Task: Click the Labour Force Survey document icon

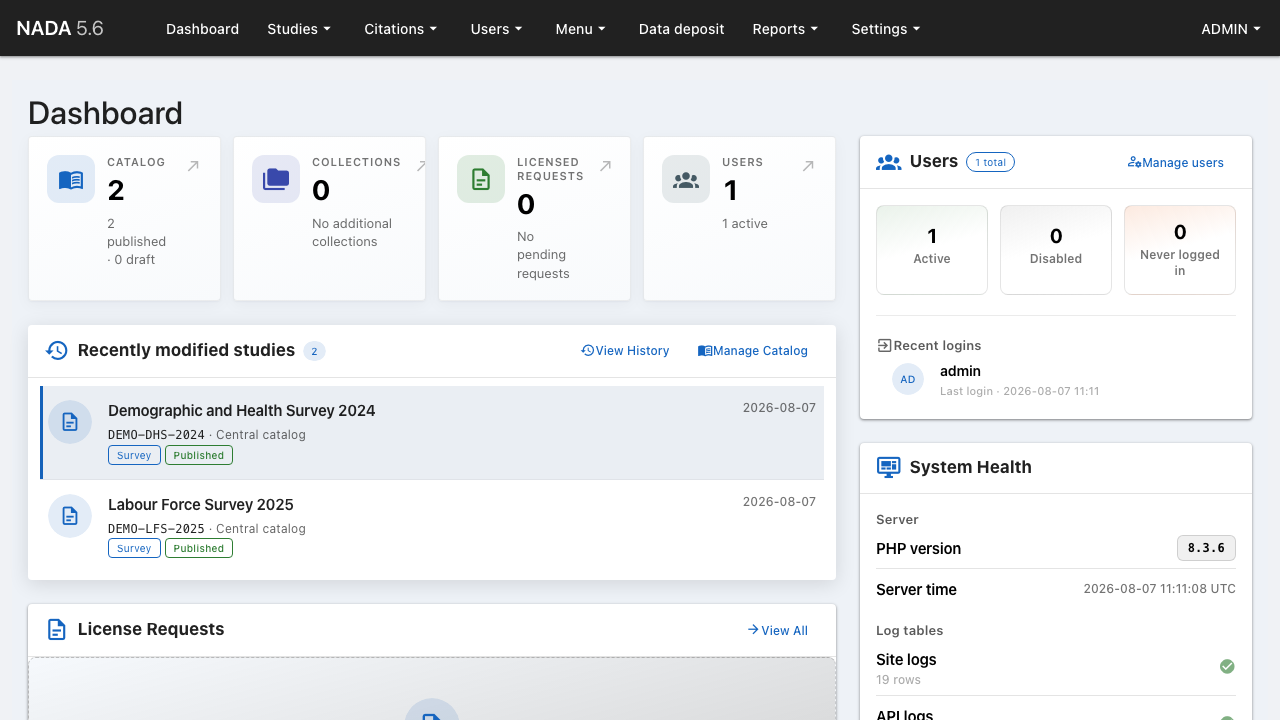Action: pos(70,516)
